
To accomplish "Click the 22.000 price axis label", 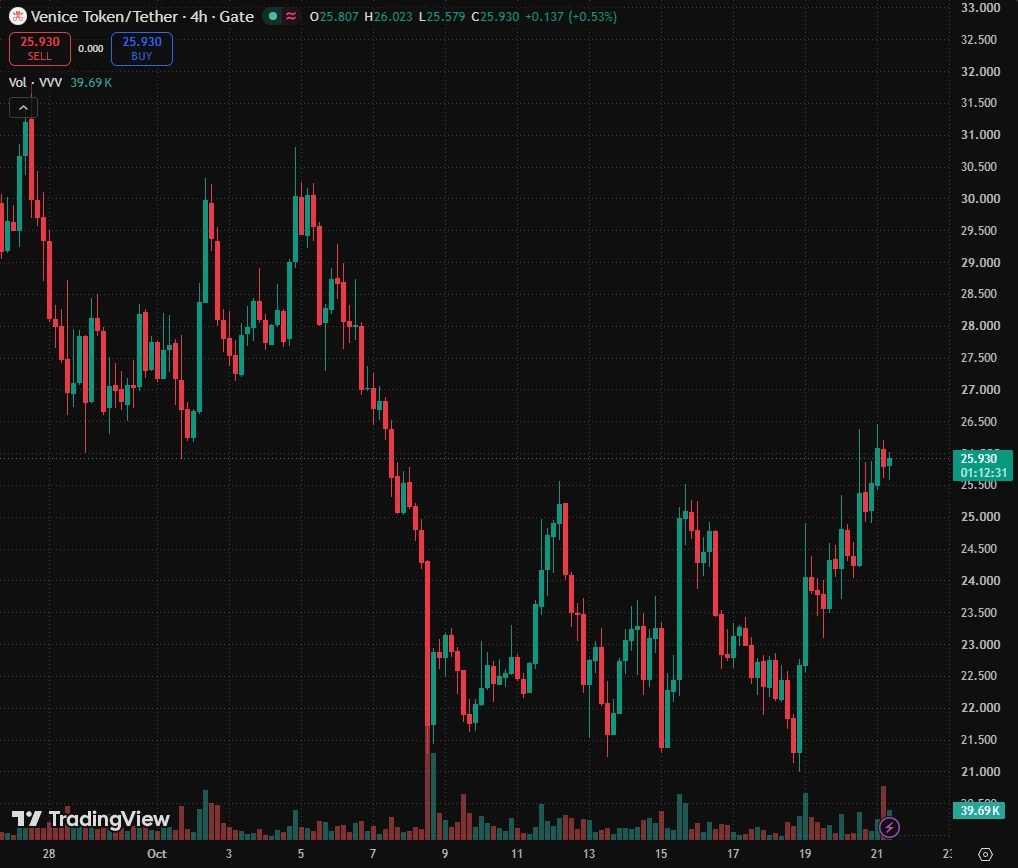I will (x=980, y=708).
